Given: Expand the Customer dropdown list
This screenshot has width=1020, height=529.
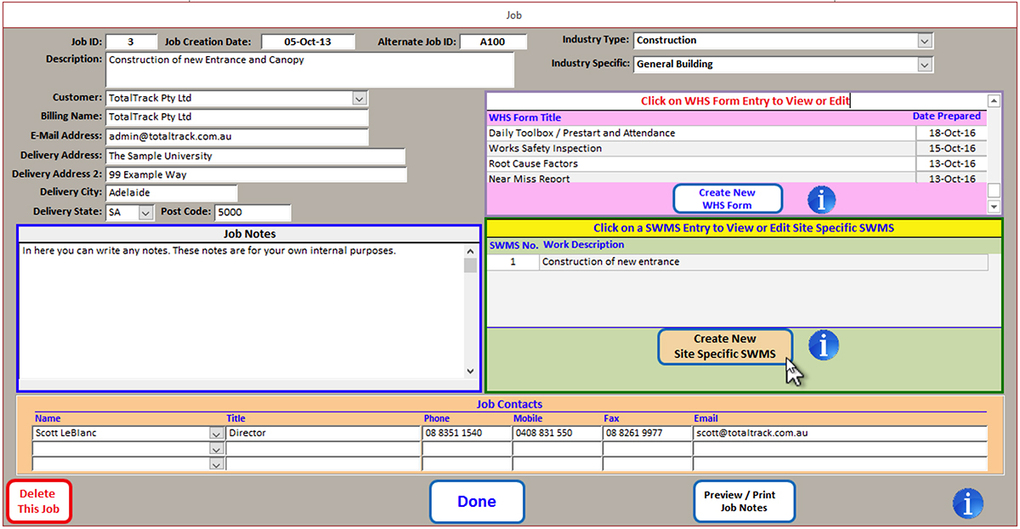Looking at the screenshot, I should point(359,99).
